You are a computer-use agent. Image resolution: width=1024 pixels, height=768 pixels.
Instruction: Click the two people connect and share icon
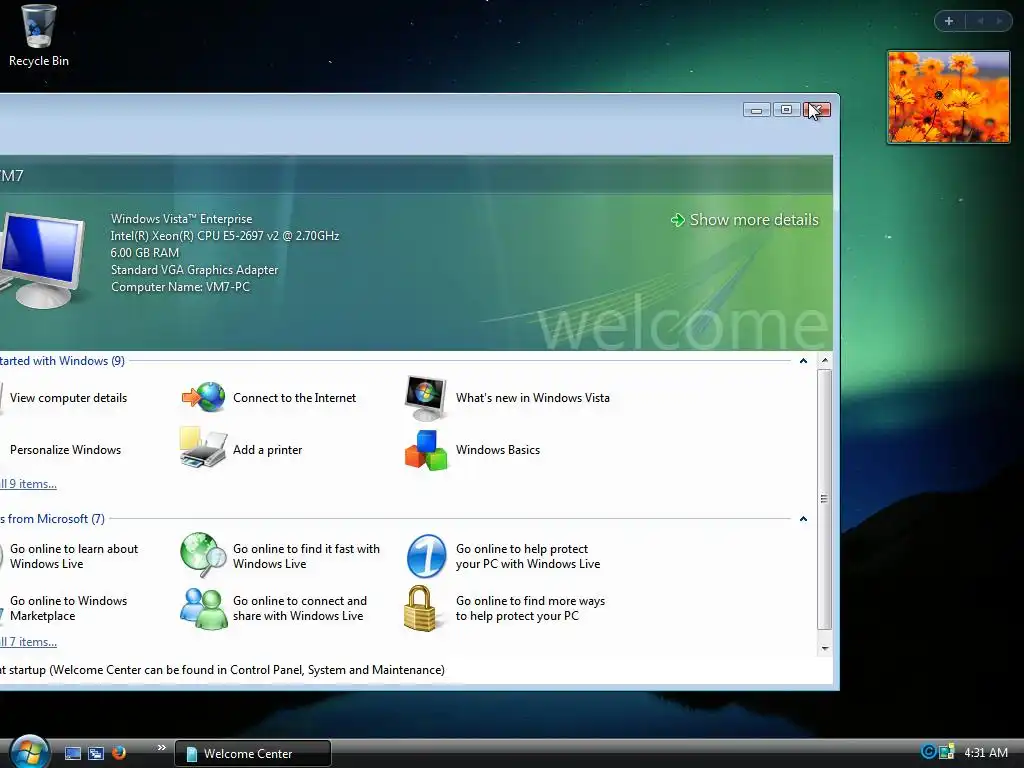(203, 608)
